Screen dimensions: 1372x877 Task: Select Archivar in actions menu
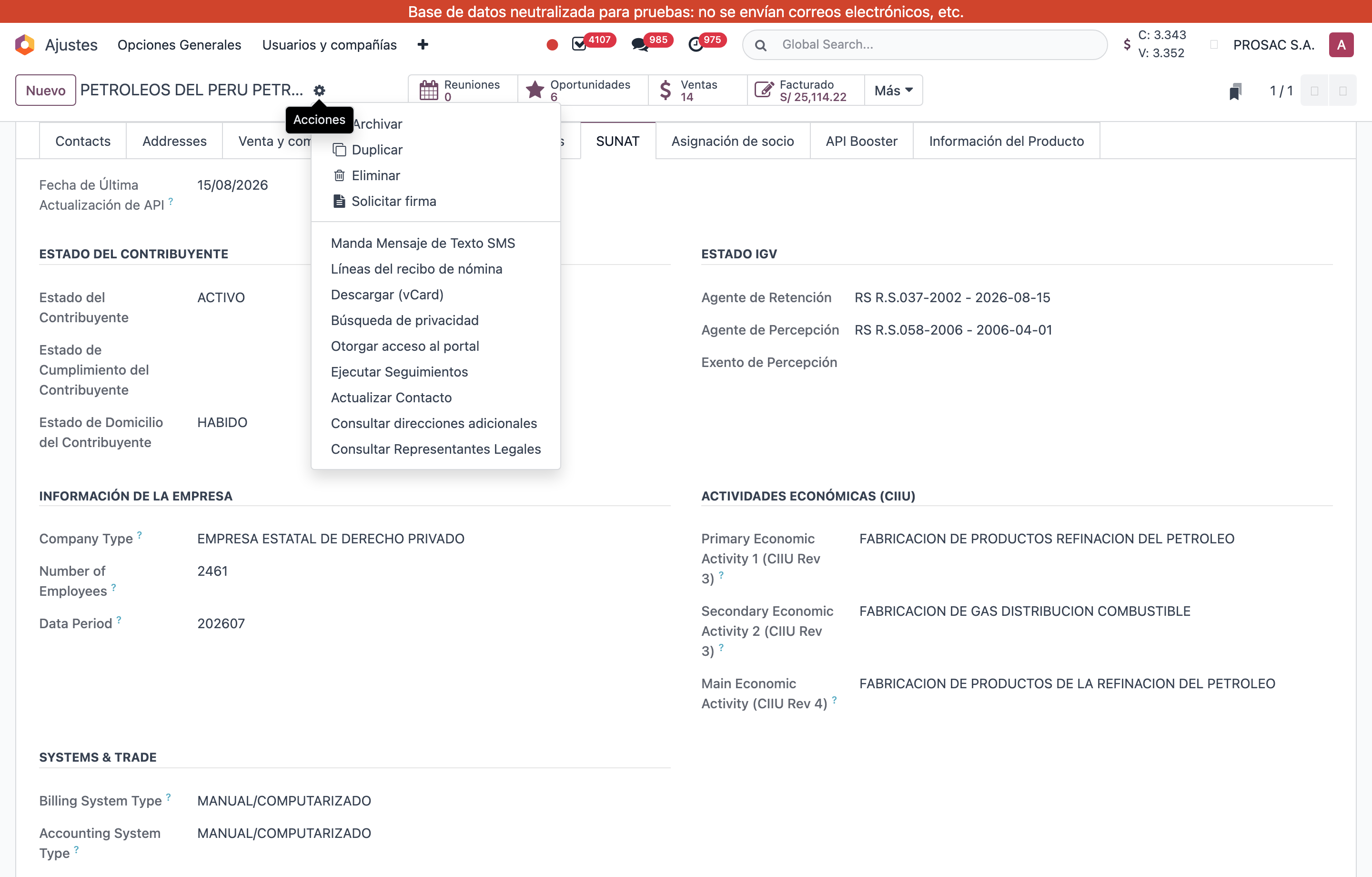tap(436, 124)
